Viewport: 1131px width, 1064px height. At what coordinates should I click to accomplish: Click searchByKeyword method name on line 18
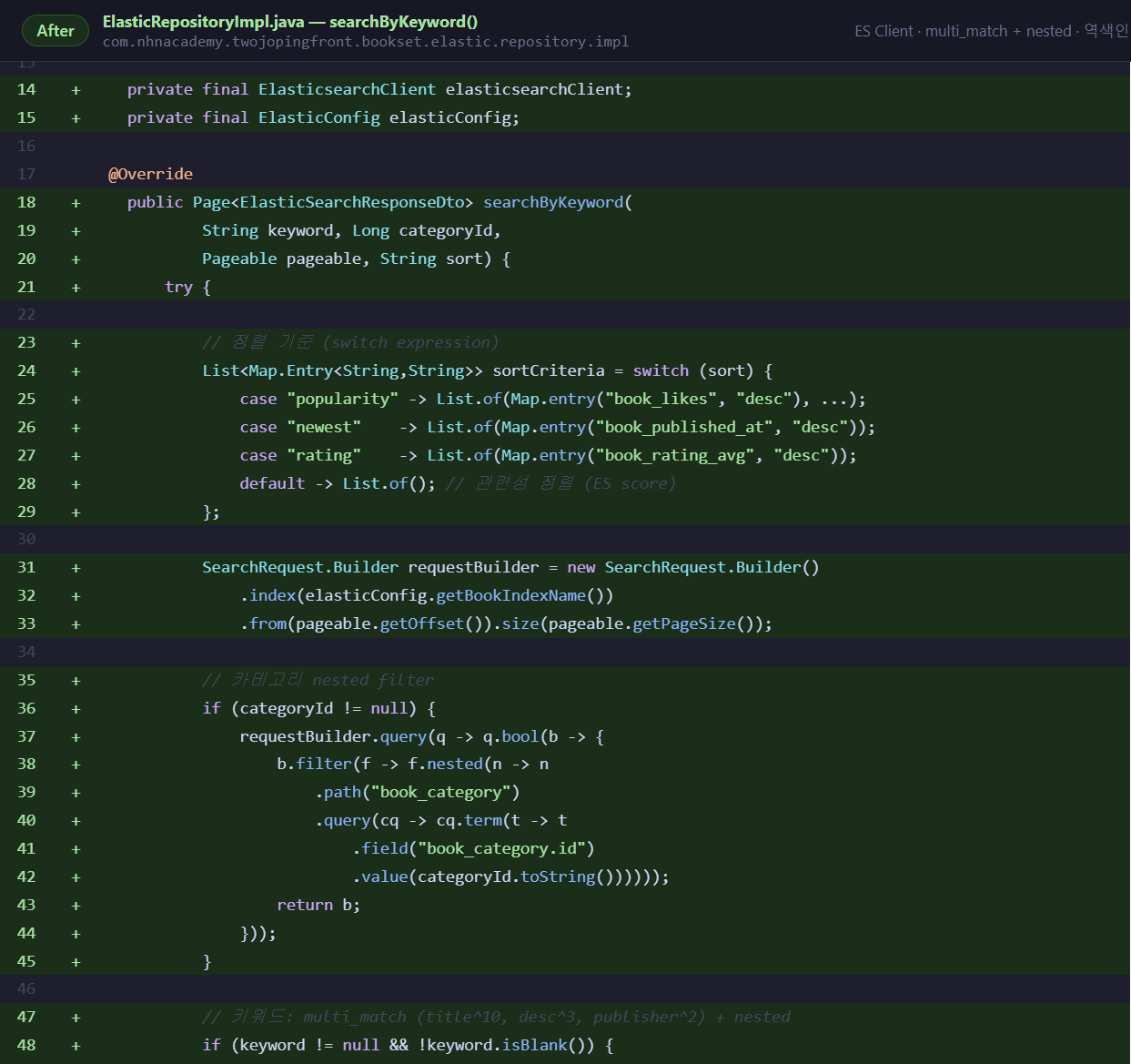coord(553,202)
